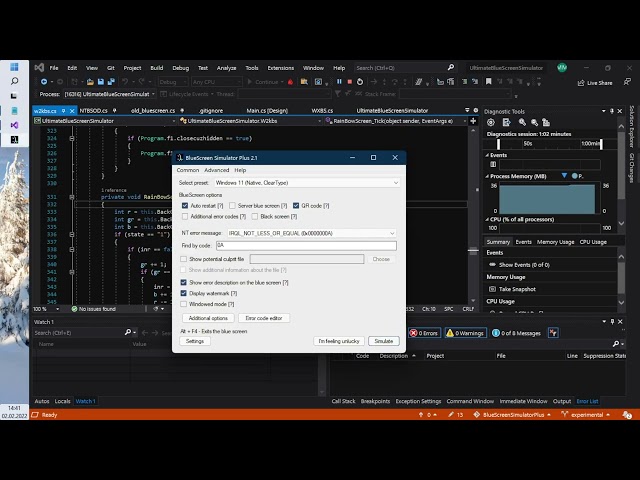
Task: Click the Live Share icon
Action: [581, 83]
